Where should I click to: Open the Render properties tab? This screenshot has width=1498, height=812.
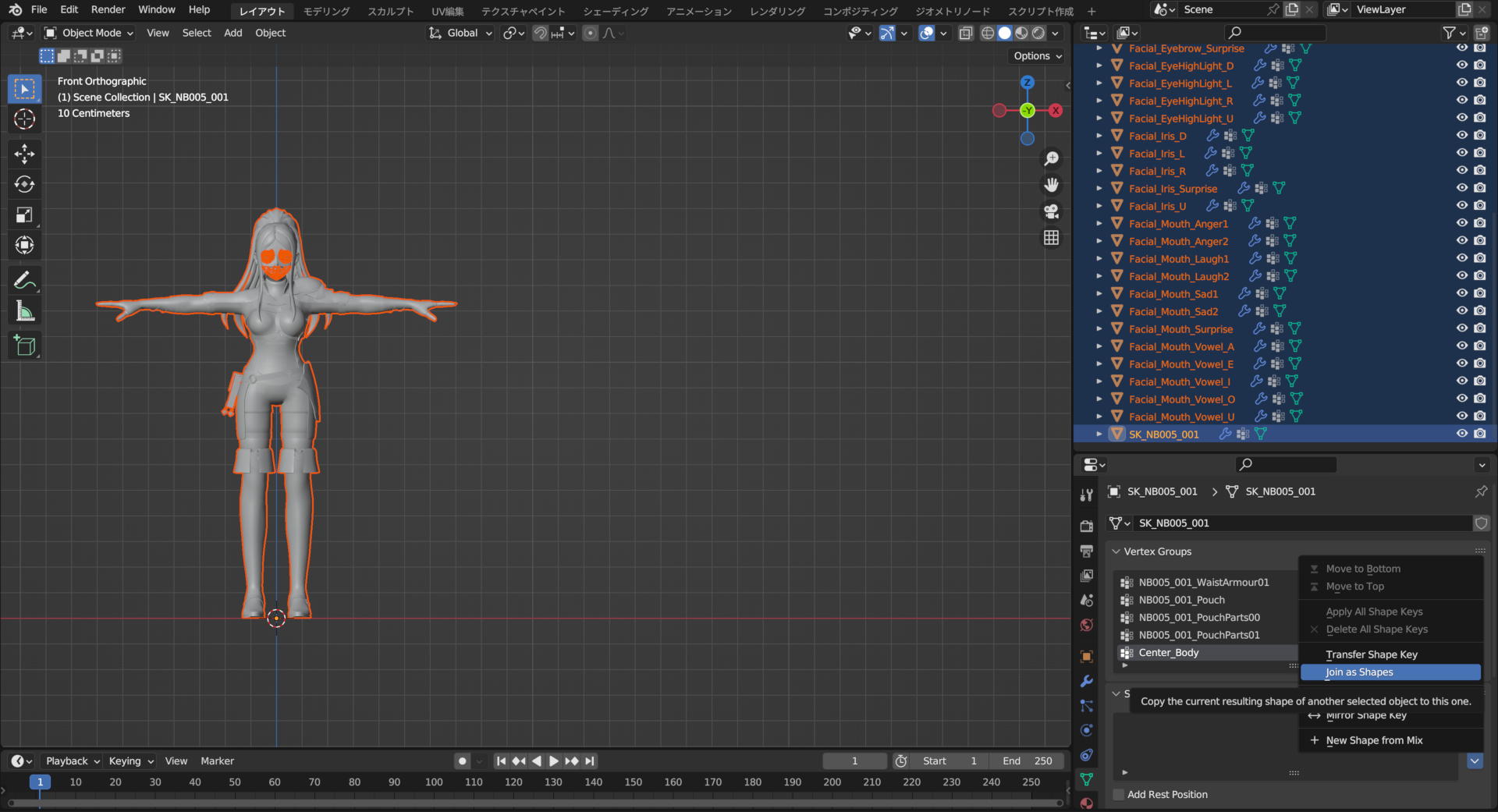click(1086, 527)
